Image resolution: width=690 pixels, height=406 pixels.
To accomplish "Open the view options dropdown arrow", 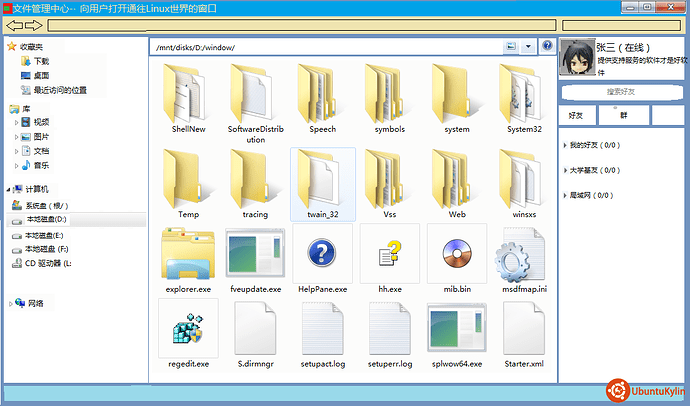I will (528, 47).
